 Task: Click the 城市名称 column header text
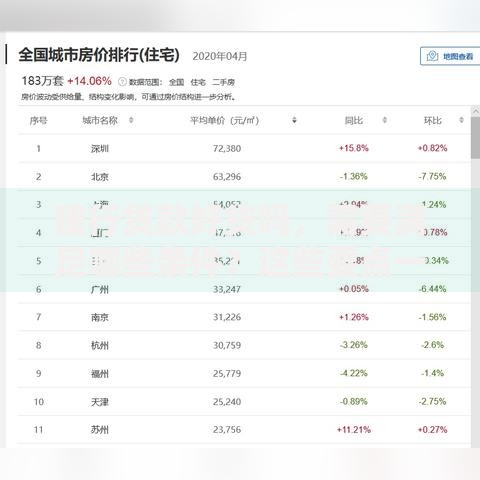pos(100,120)
